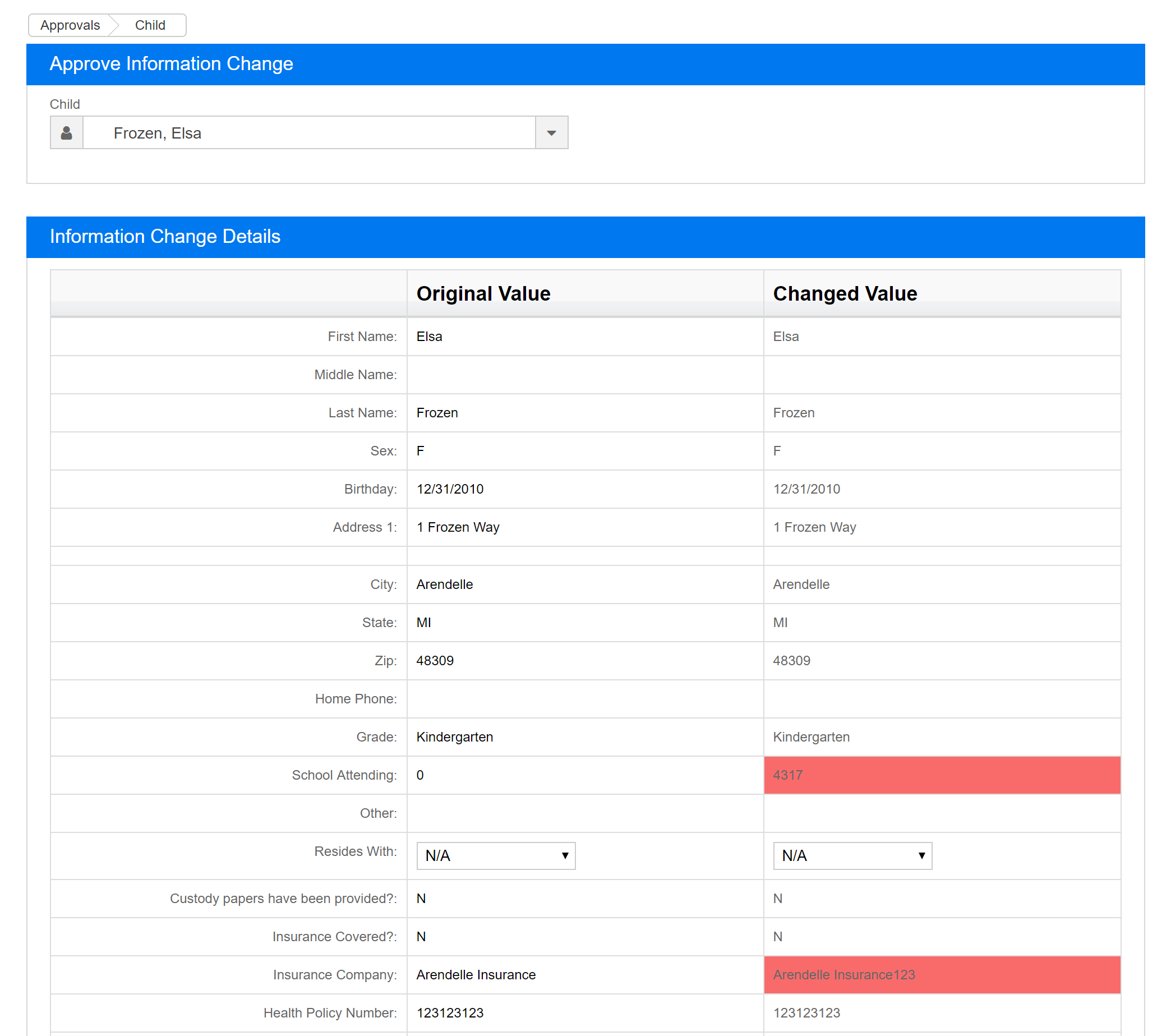The image size is (1171, 1036).
Task: Click Approve Information Change panel header
Action: click(x=585, y=64)
